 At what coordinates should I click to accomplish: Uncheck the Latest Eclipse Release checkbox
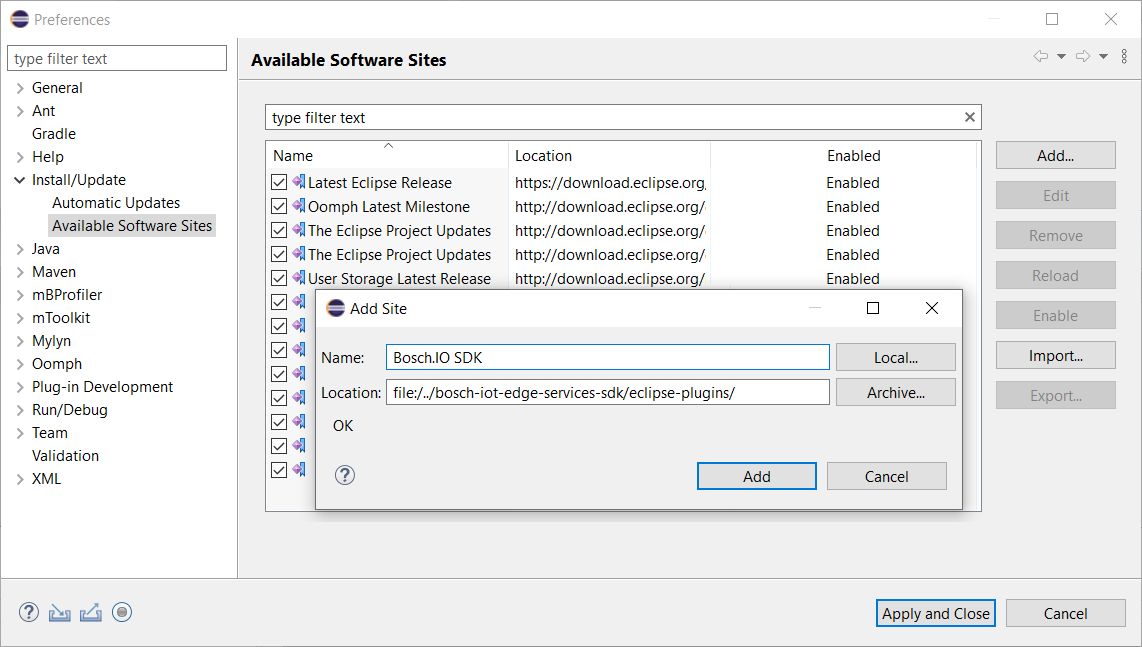279,183
